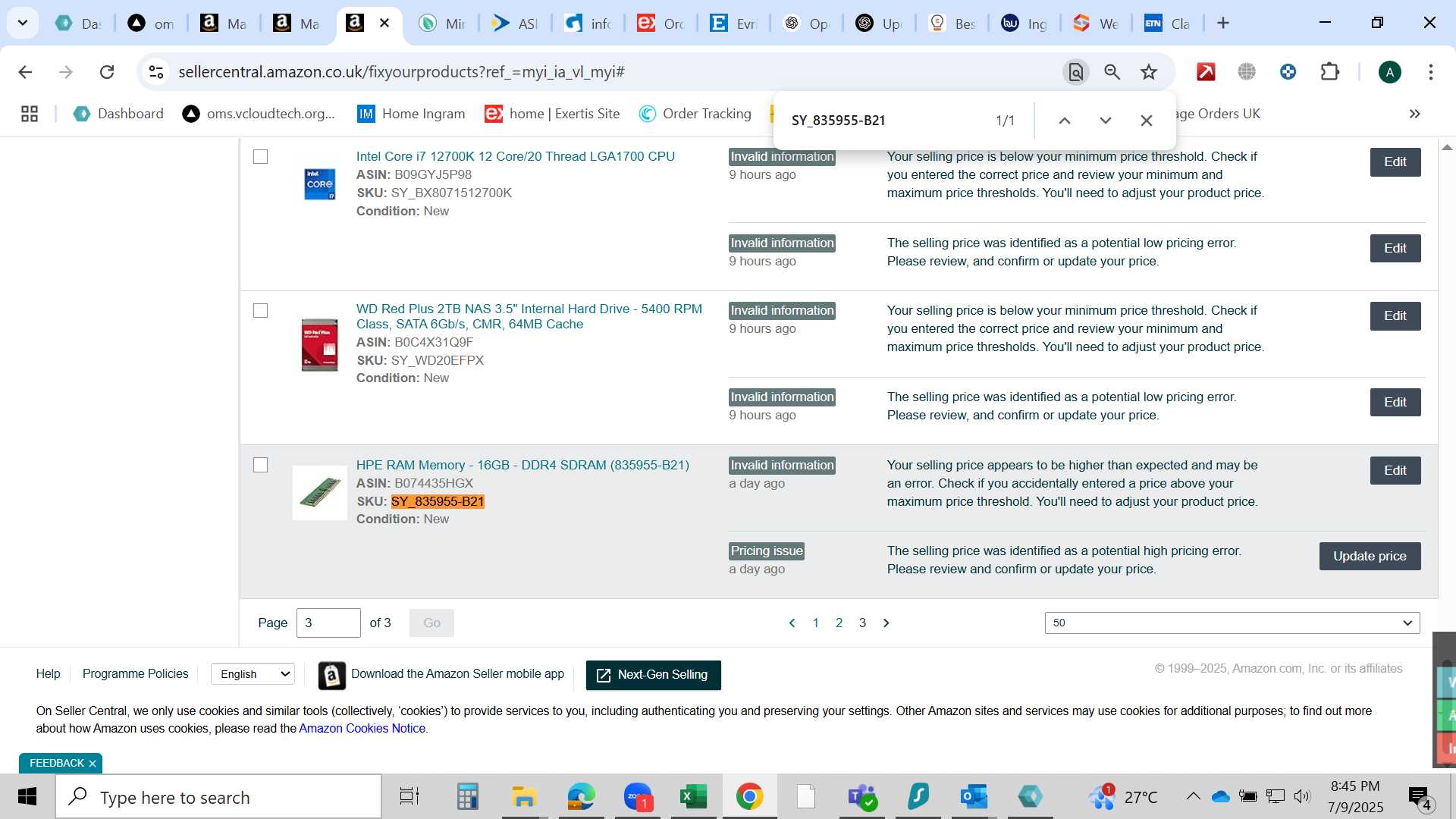Edit the HPE RAM higher-than-expected price issue
This screenshot has width=1456, height=819.
point(1395,470)
